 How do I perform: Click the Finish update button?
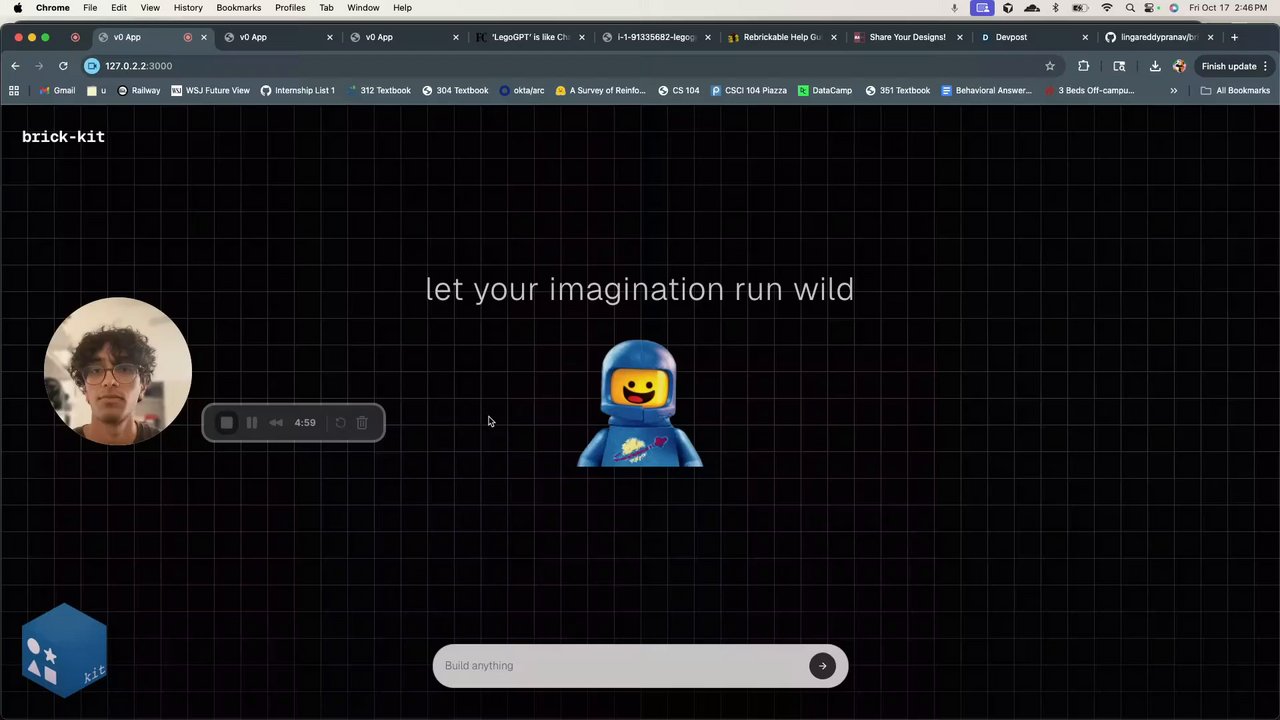(x=1229, y=66)
